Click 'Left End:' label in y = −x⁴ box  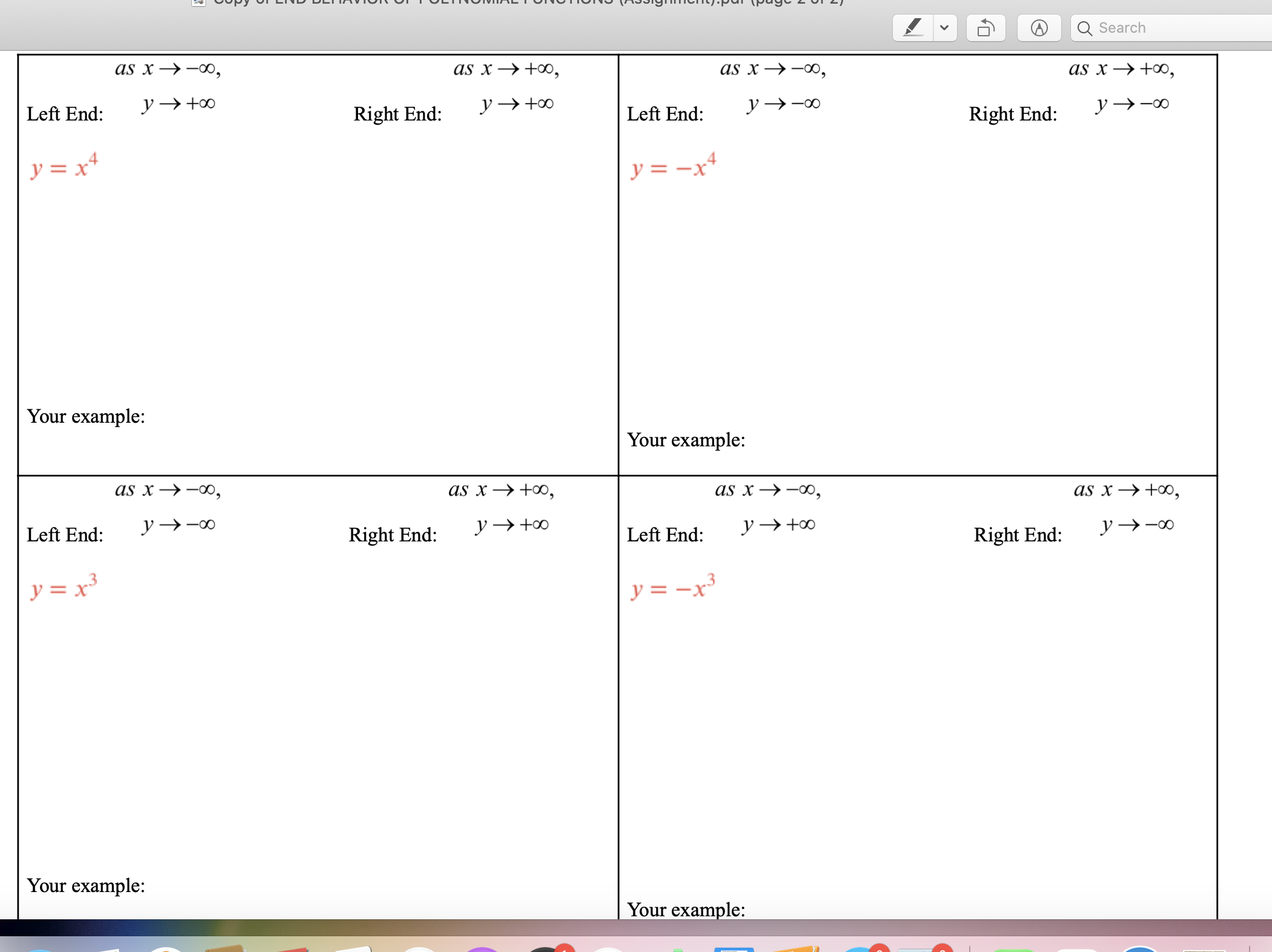click(665, 114)
